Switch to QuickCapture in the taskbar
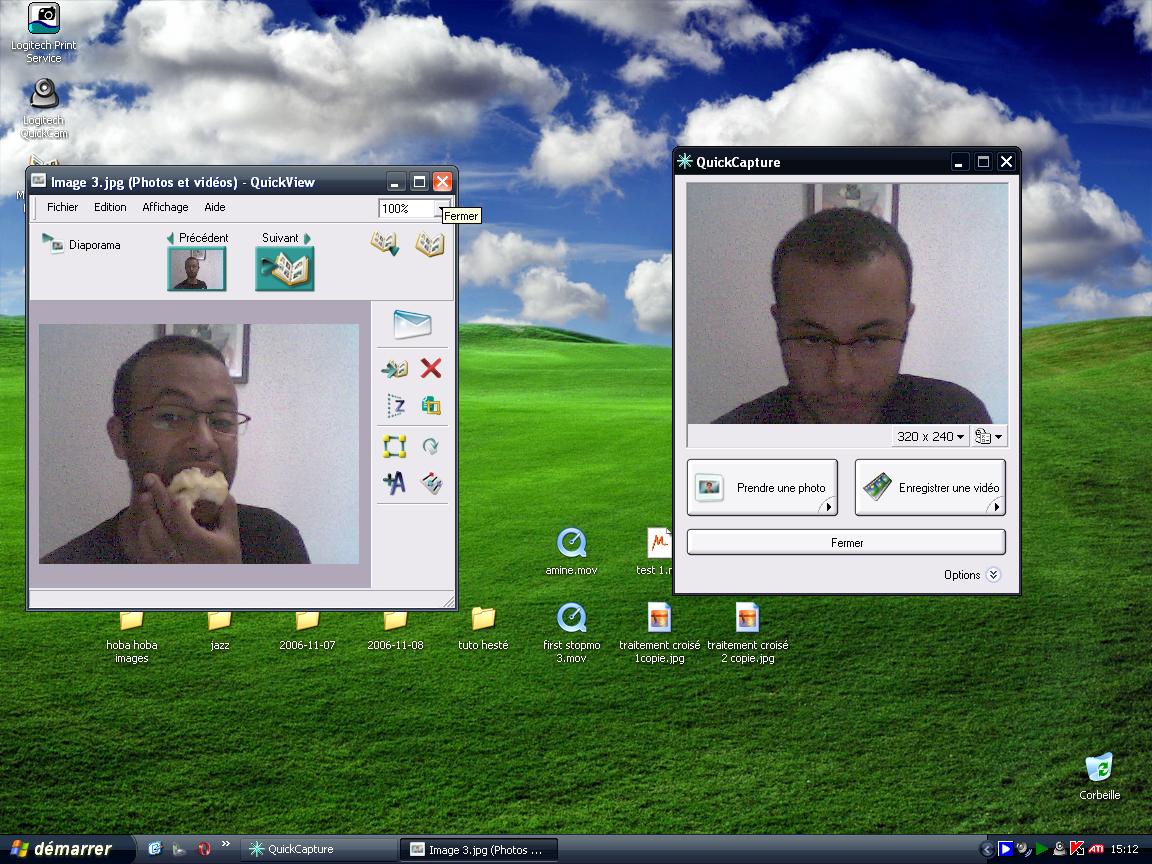1152x864 pixels. (319, 849)
